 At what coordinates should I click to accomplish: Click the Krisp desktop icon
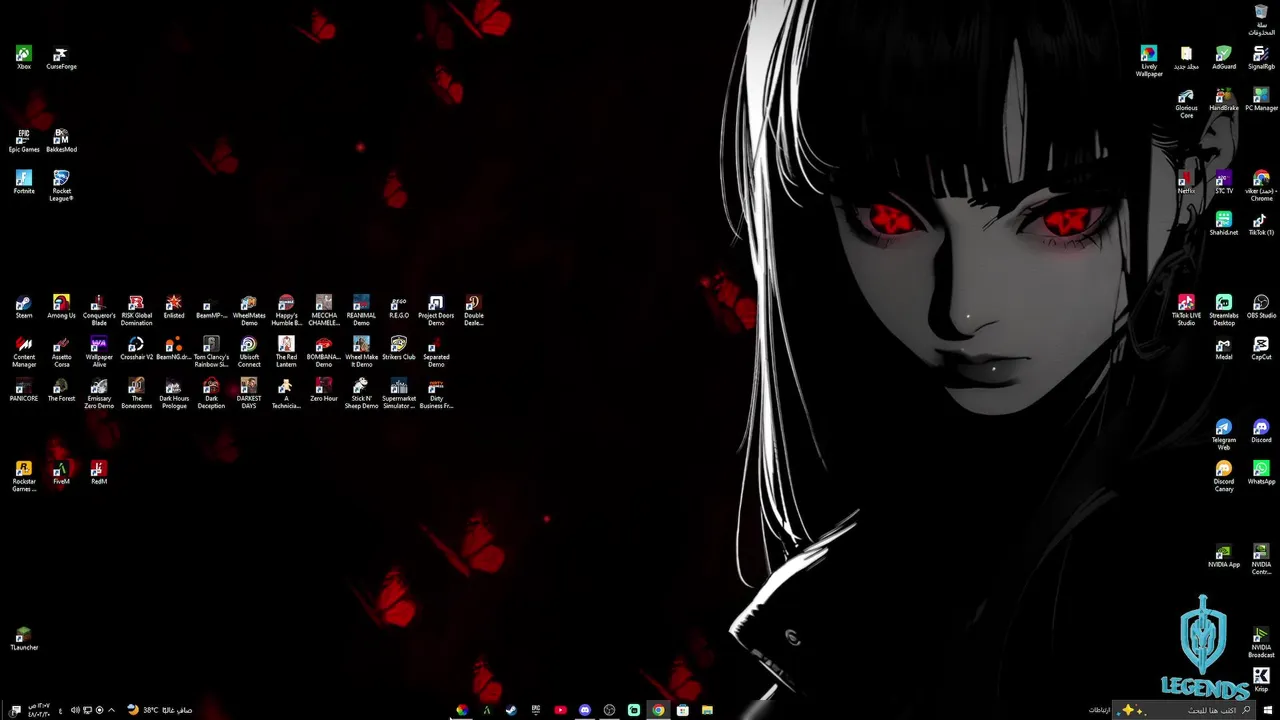[1261, 681]
